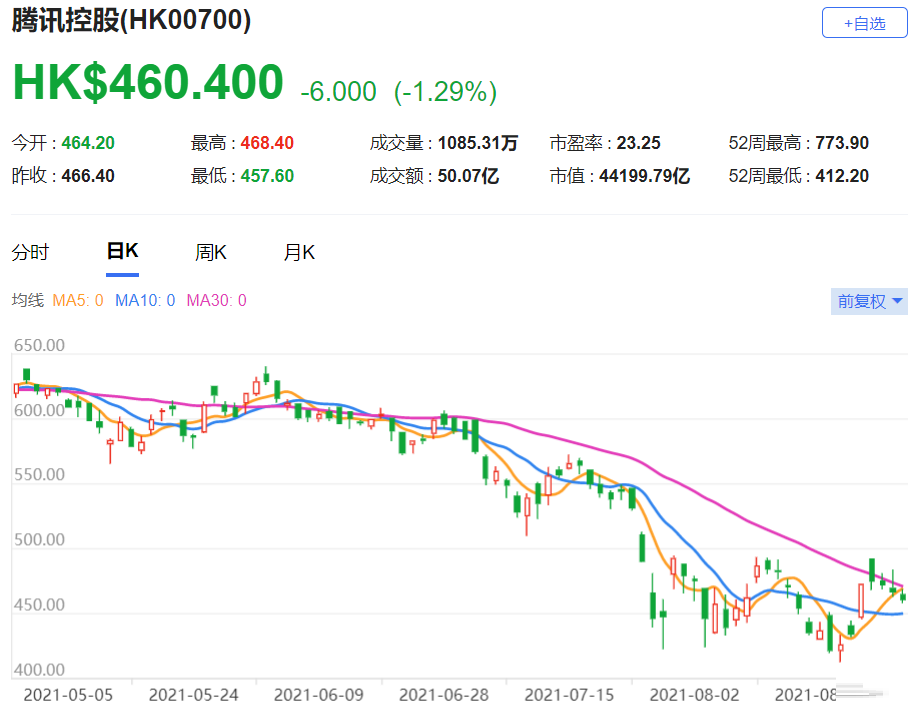
Task: Add stock via the +自选 button
Action: (864, 23)
